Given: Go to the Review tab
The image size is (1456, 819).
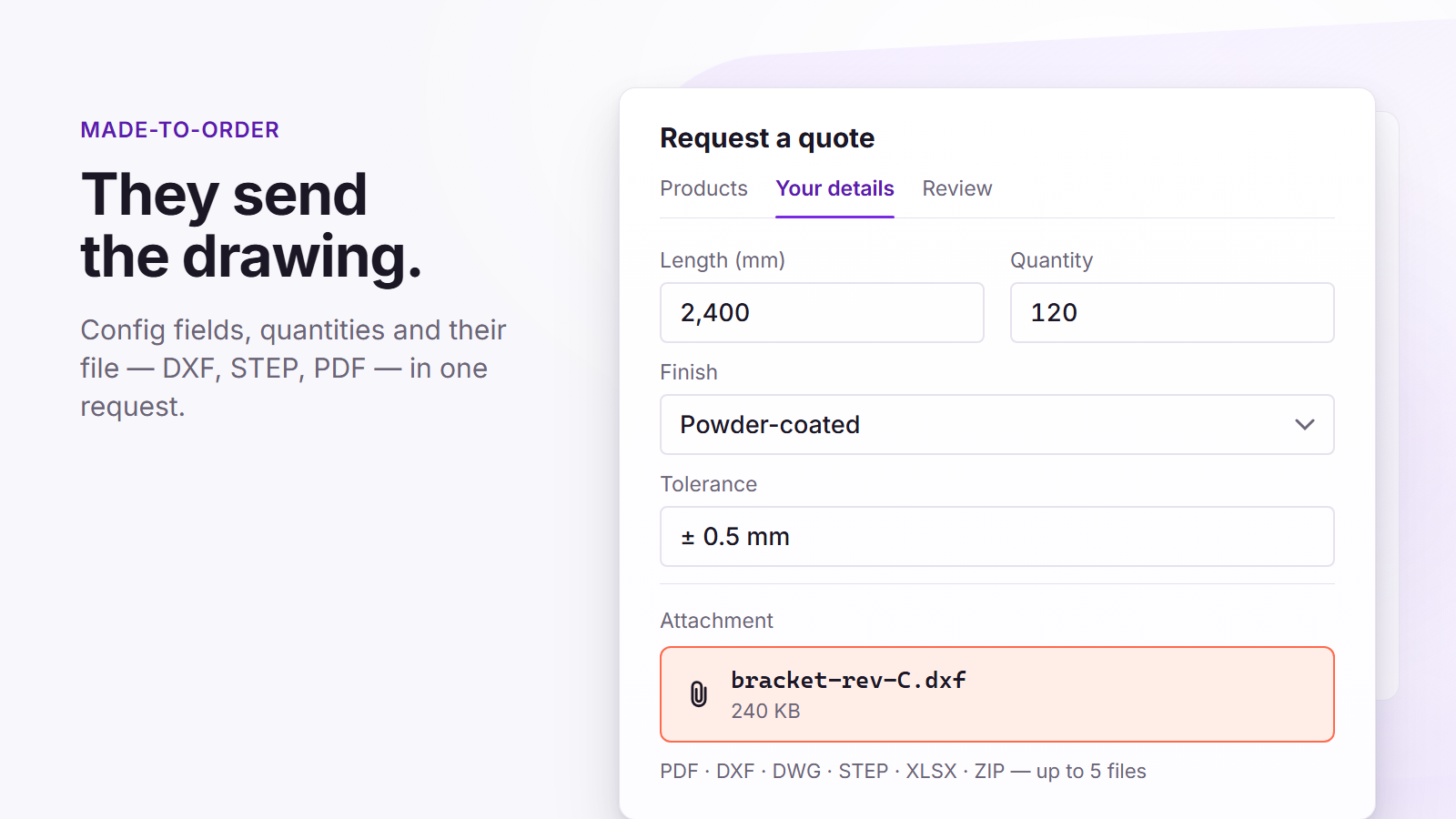Looking at the screenshot, I should coord(956,188).
